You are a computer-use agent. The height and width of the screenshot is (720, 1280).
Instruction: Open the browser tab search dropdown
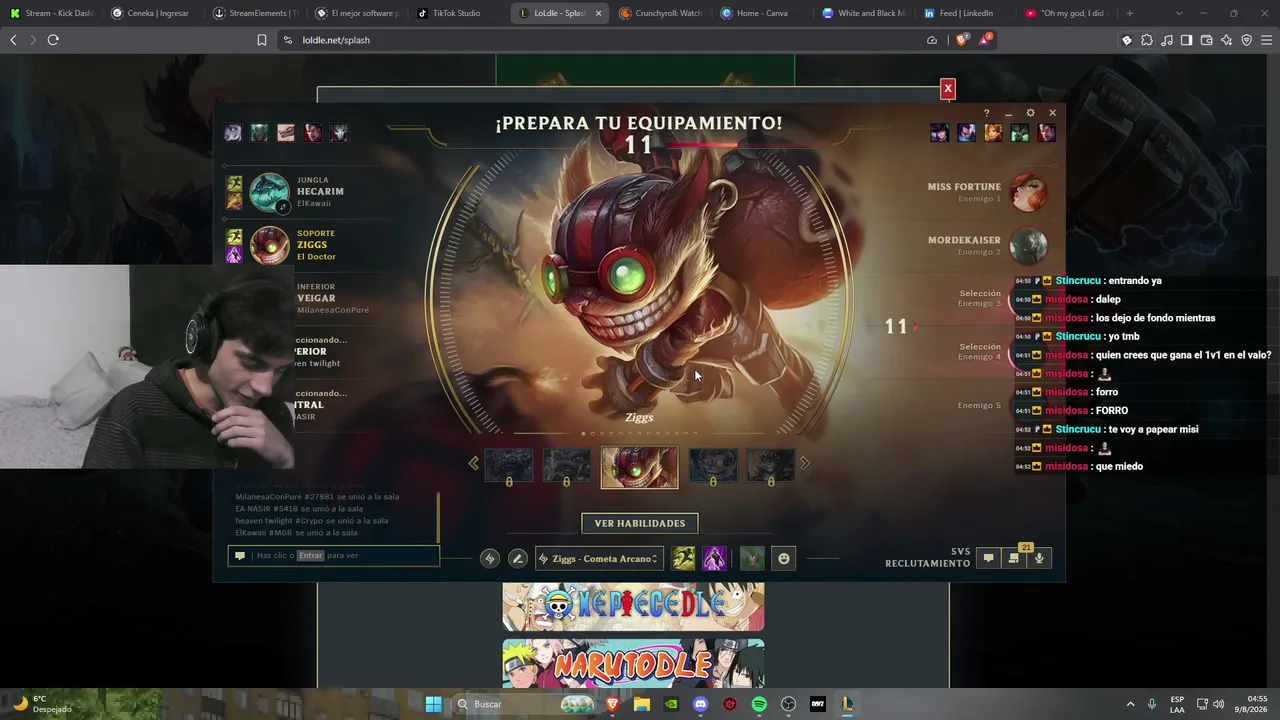[1179, 13]
